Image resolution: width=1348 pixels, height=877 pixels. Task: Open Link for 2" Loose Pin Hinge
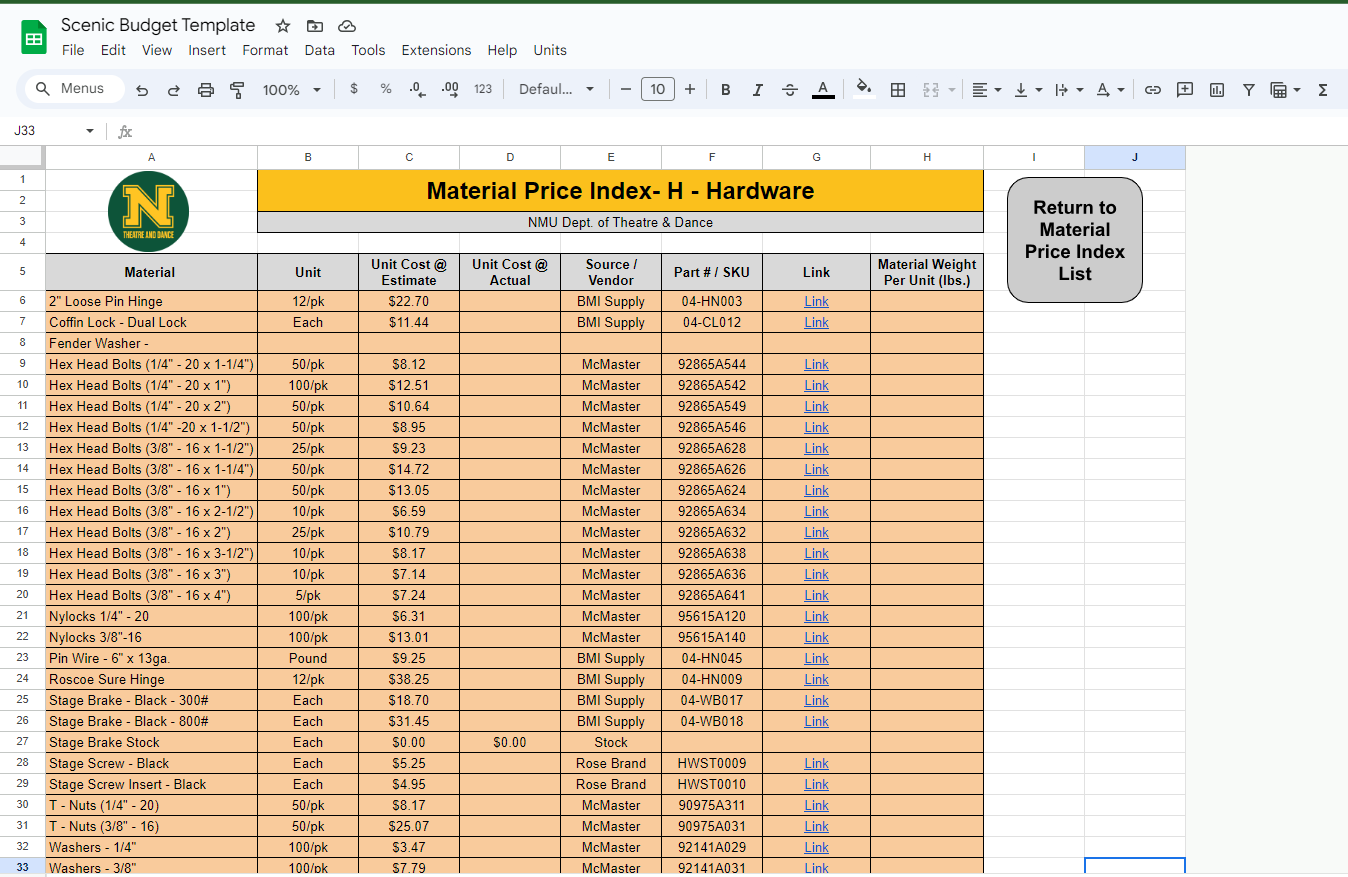coord(816,301)
